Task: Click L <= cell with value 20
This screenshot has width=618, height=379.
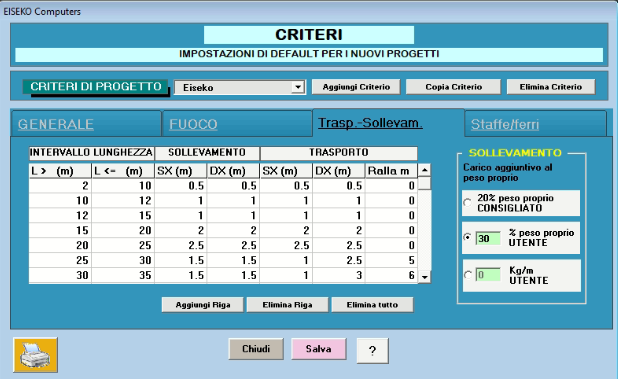Action: coord(123,230)
